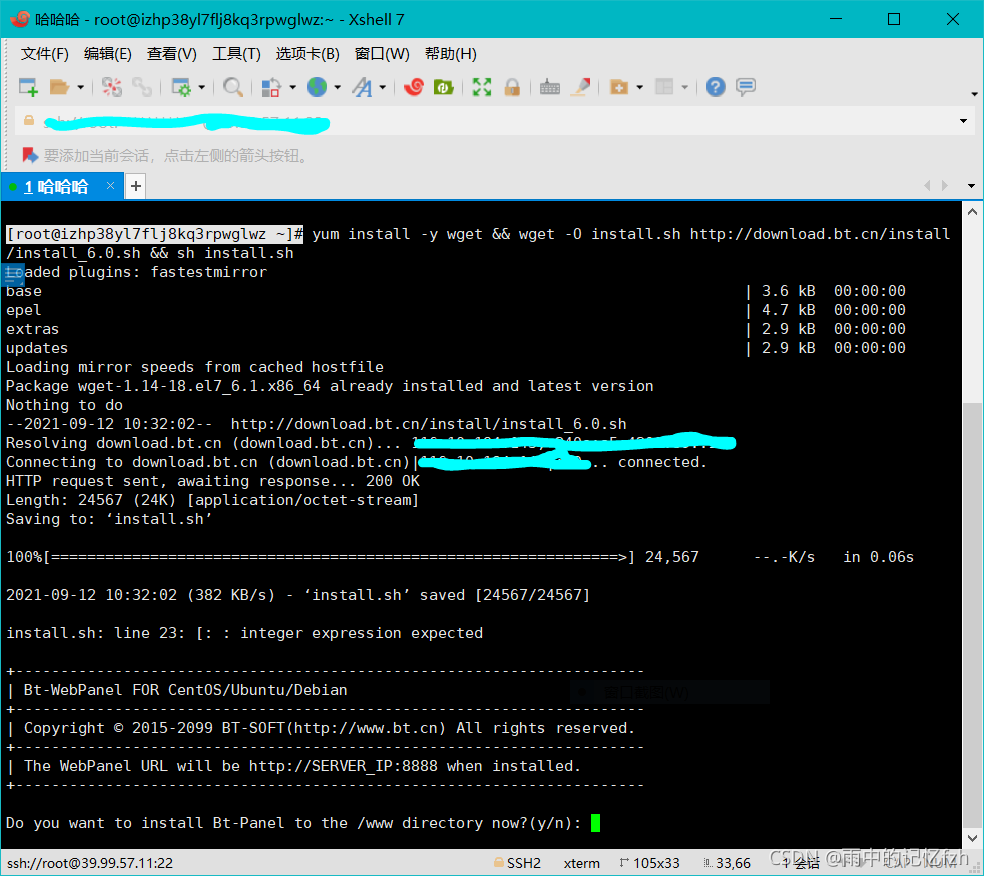
Task: Expand the layout panes dropdown arrow
Action: 685,87
